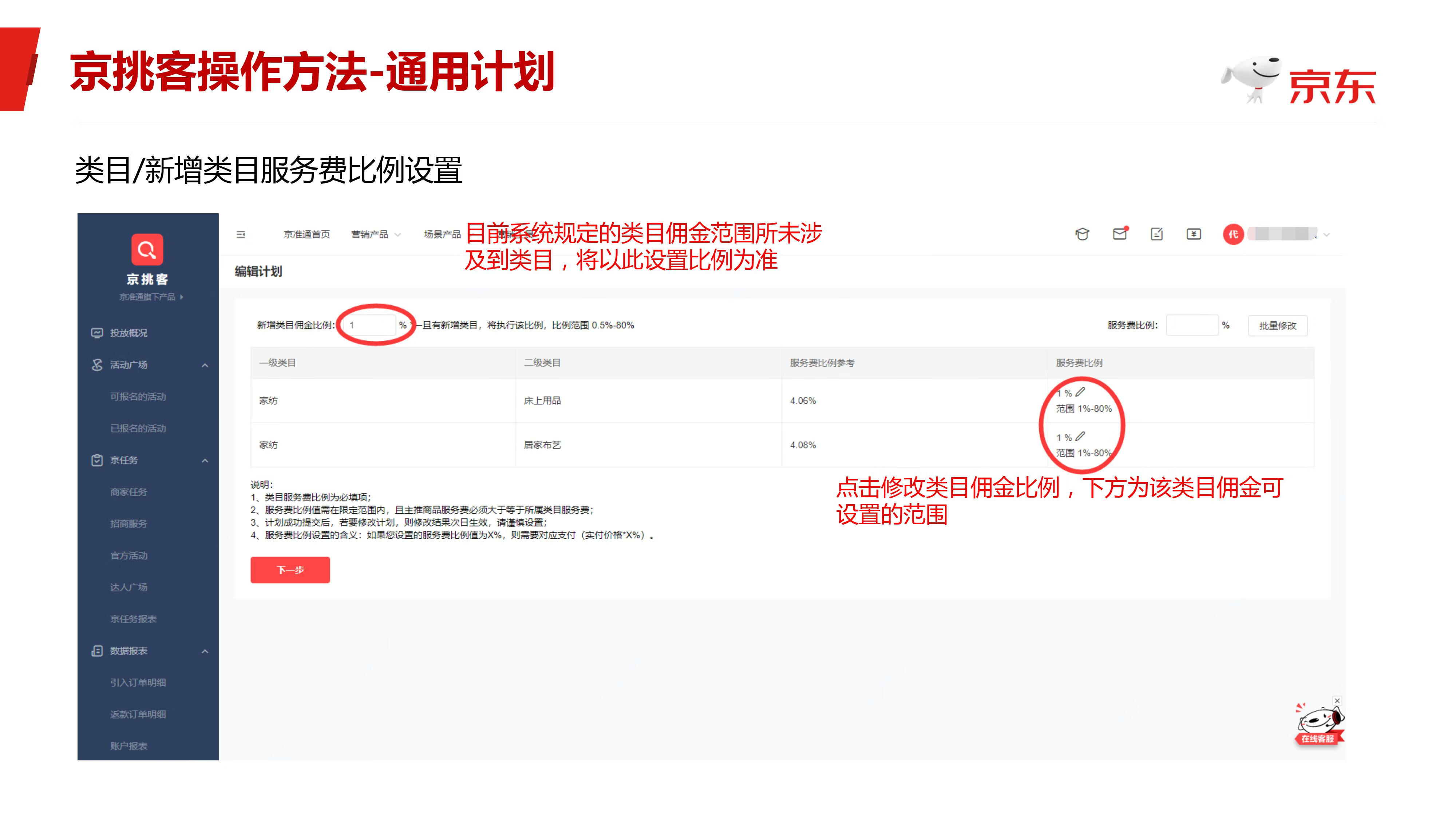The image size is (1456, 819).
Task: Open 引入订单明细 sidebar item
Action: (x=138, y=682)
